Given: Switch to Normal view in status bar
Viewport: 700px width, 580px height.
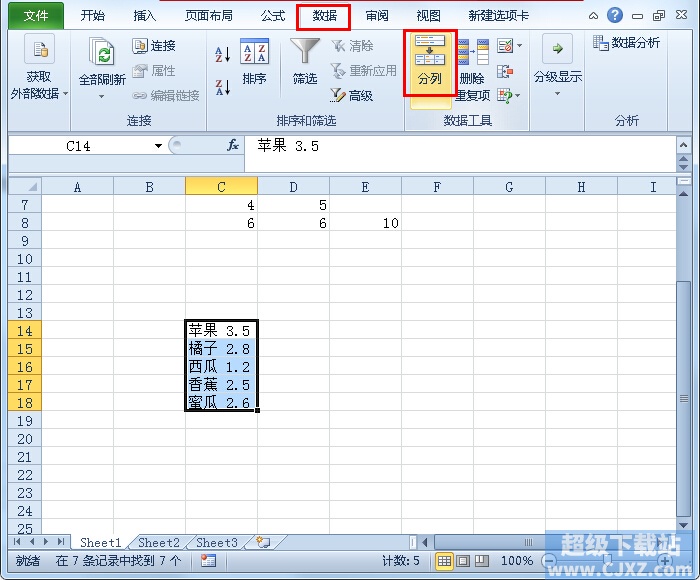Looking at the screenshot, I should click(444, 561).
